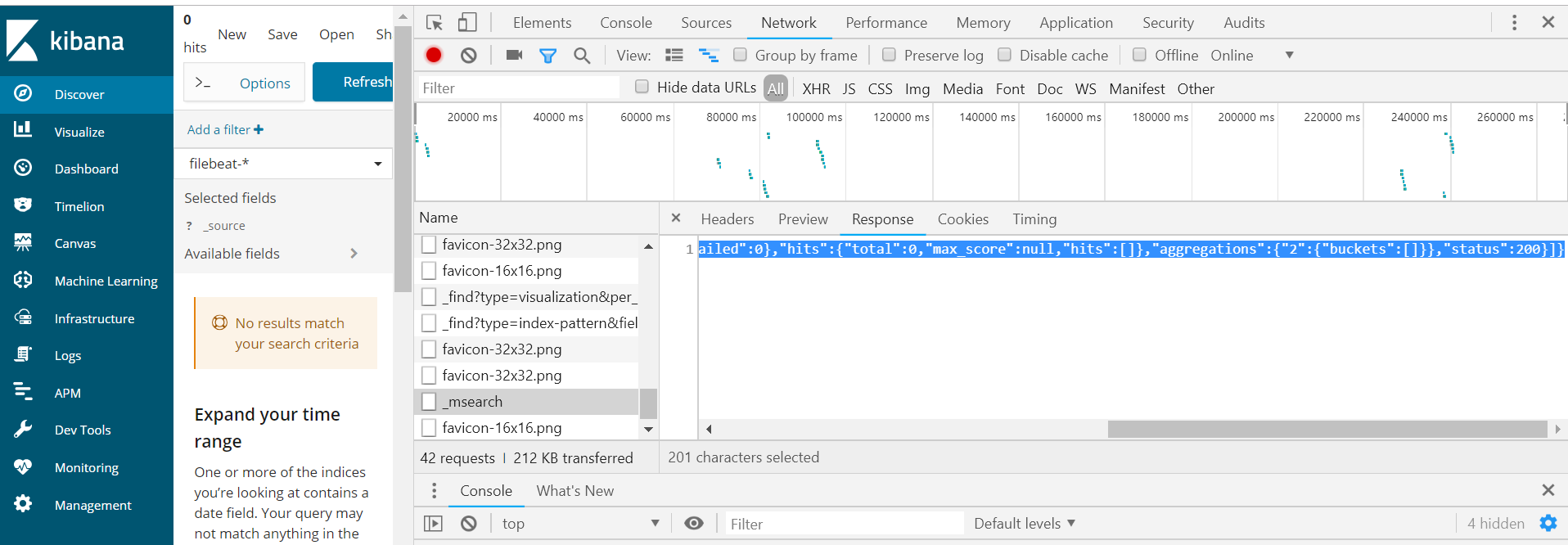The image size is (1568, 545).
Task: Toggle DevTools device toolbar icon
Action: (467, 23)
